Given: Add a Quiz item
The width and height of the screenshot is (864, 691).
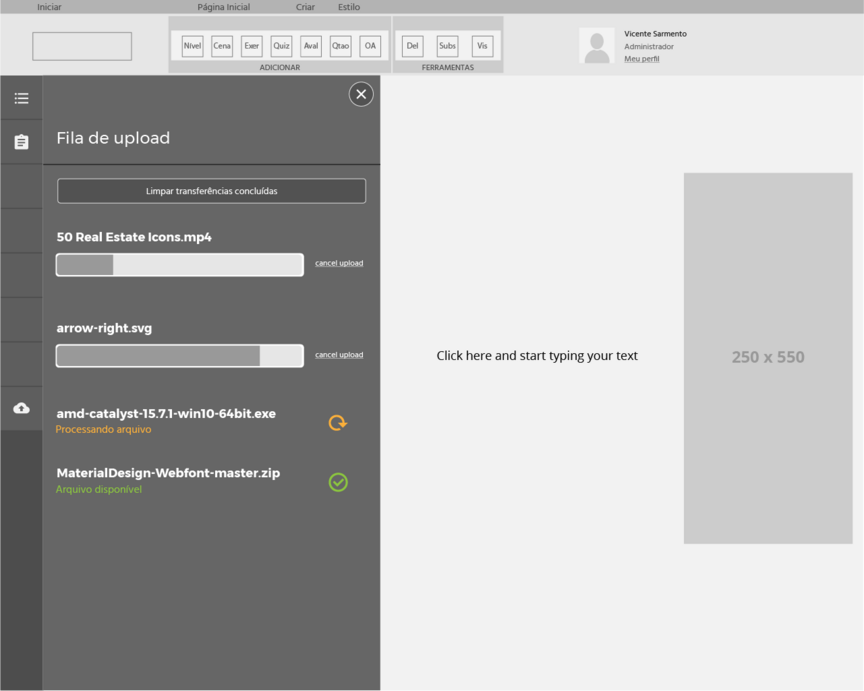Looking at the screenshot, I should [x=282, y=46].
